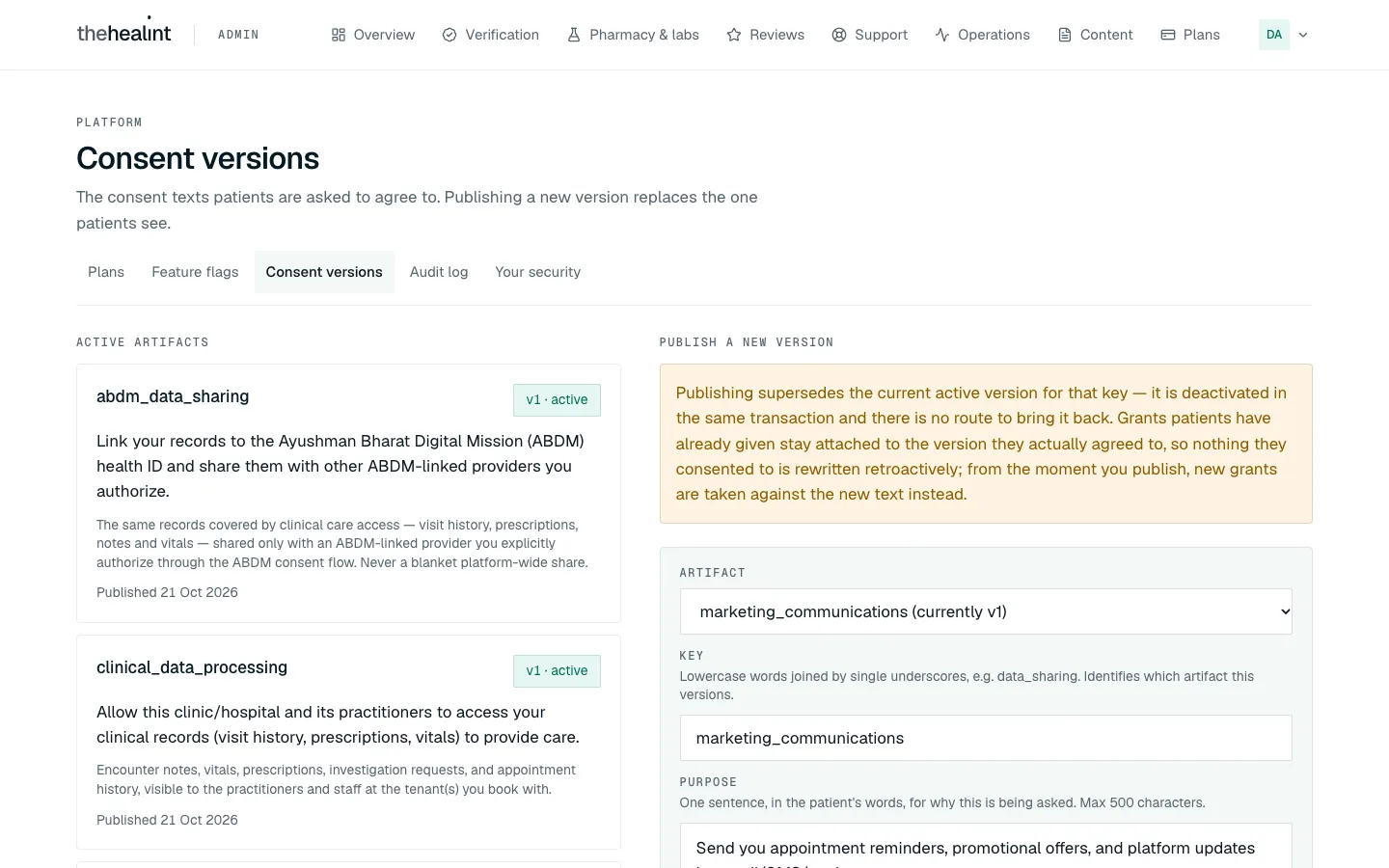Image resolution: width=1389 pixels, height=868 pixels.
Task: Click the PUBLISH A NEW VERSION label
Action: tap(747, 342)
